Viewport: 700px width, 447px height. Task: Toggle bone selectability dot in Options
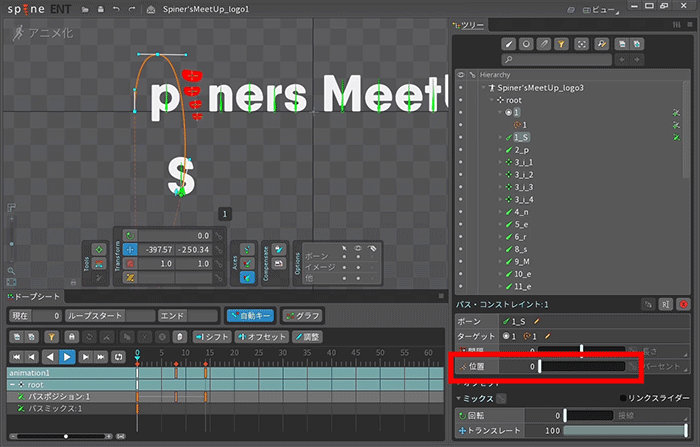(344, 257)
